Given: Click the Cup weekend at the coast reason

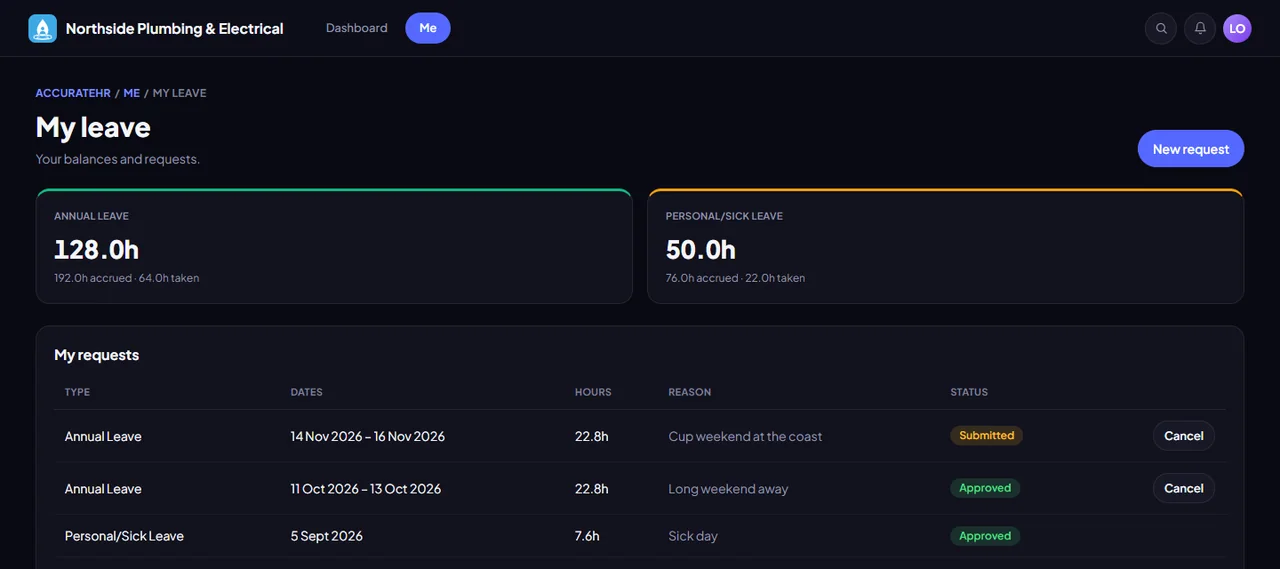Looking at the screenshot, I should click(745, 436).
